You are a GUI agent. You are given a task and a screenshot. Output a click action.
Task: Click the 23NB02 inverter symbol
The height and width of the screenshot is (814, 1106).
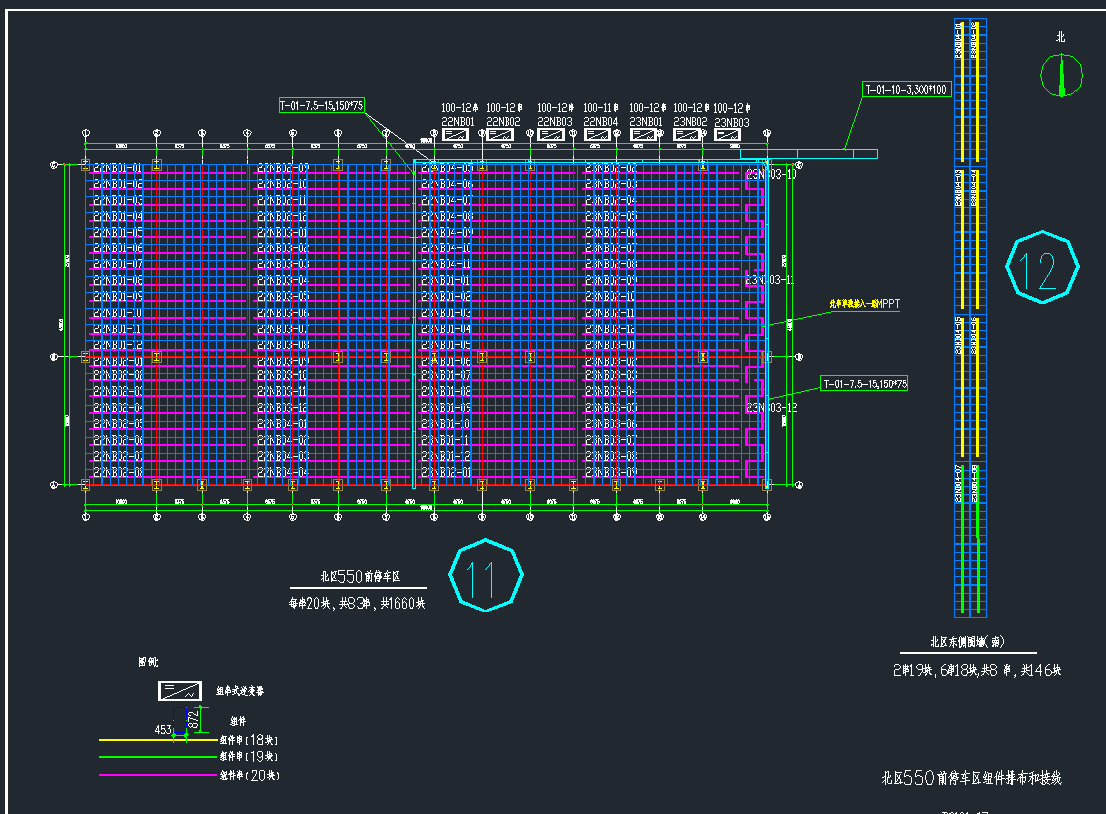pos(688,134)
